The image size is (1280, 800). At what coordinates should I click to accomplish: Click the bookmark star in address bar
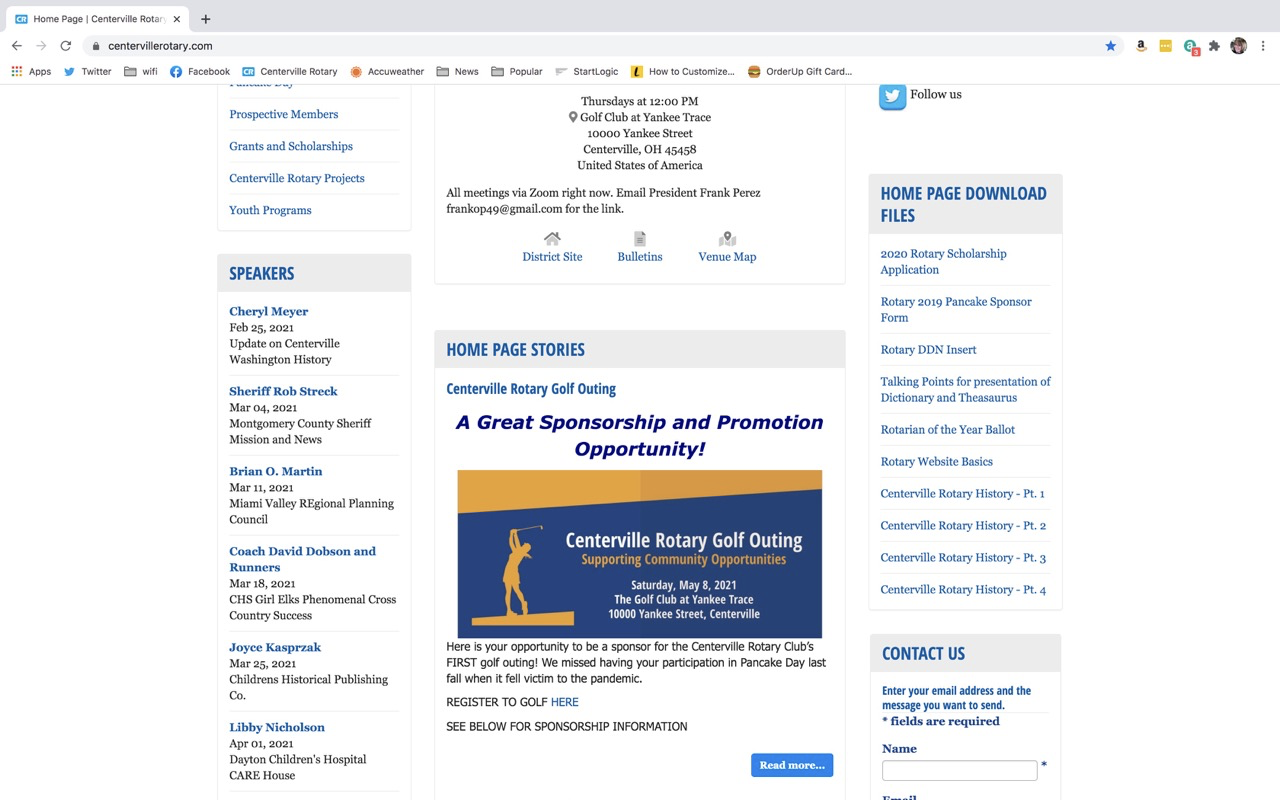click(1110, 46)
